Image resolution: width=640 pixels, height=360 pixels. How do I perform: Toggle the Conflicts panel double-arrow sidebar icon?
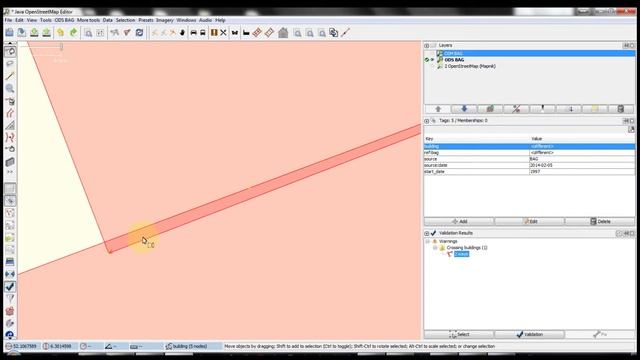10,274
